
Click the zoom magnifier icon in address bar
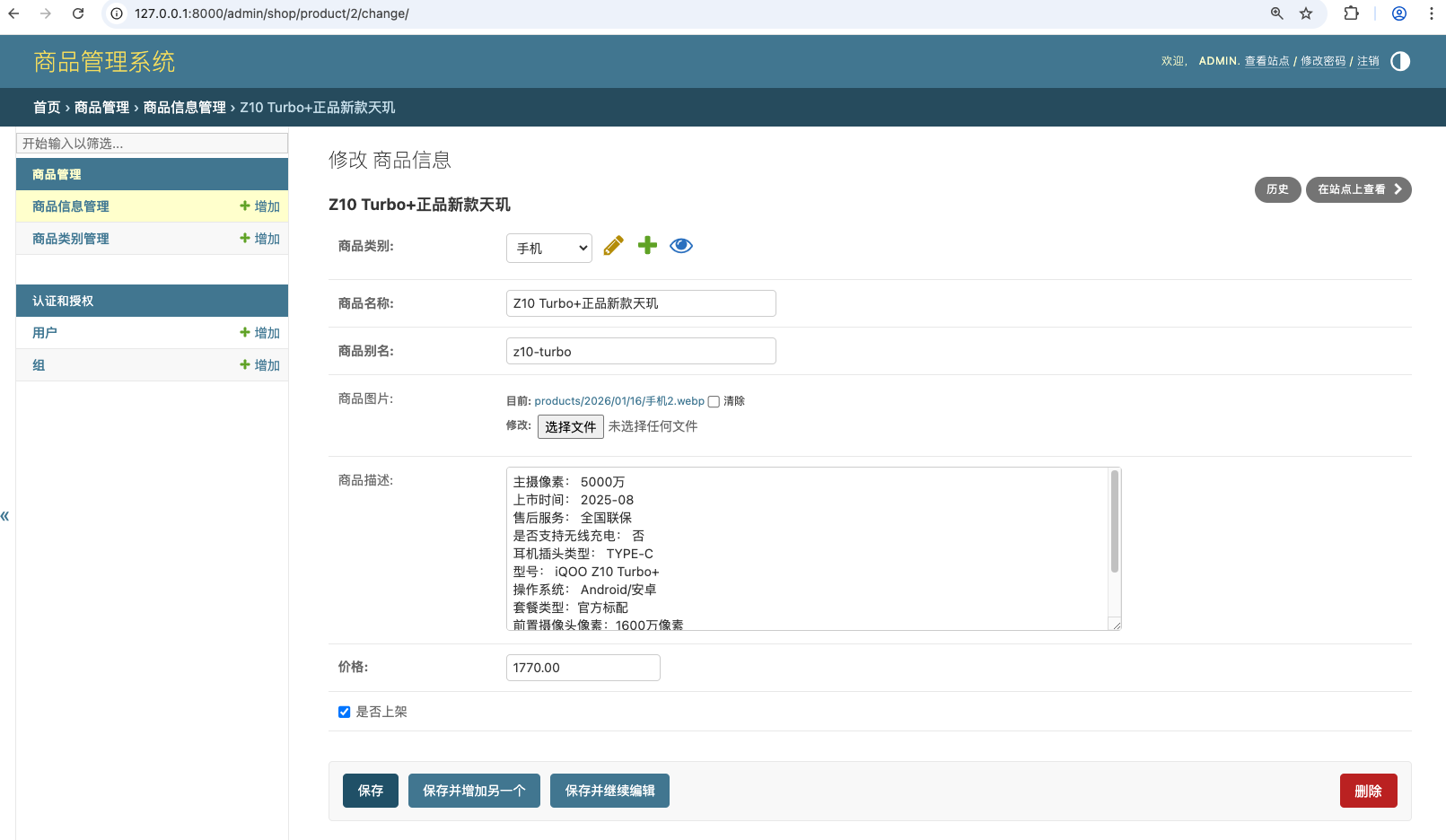pos(1277,13)
